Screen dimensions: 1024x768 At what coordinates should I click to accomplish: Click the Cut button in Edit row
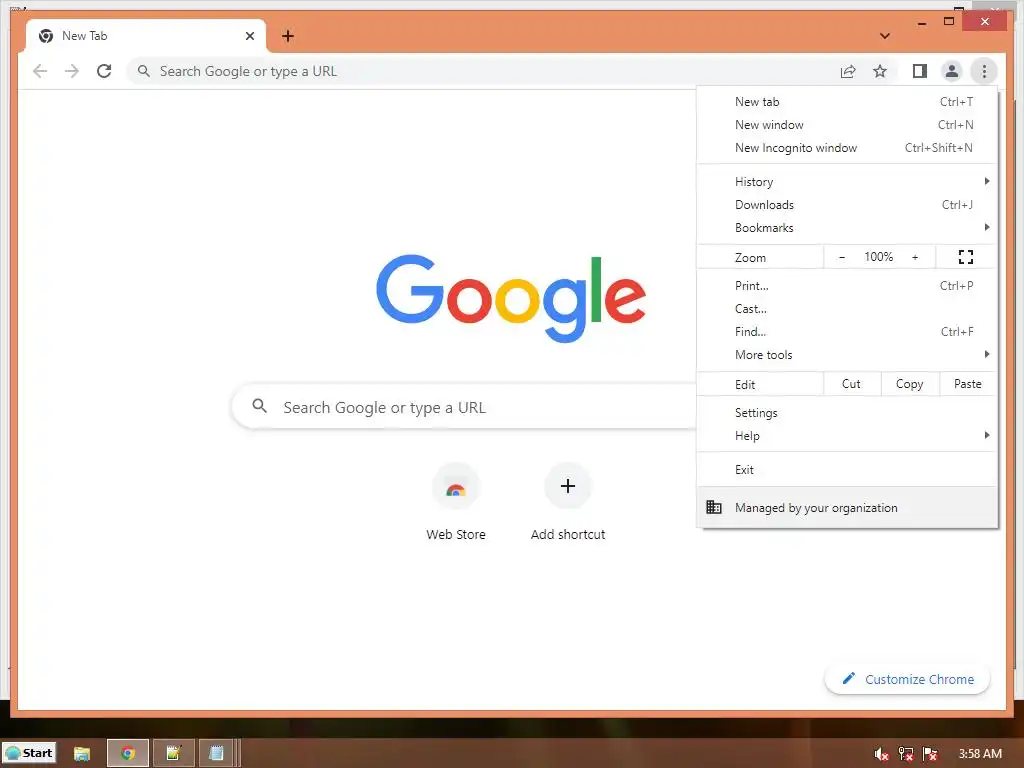click(852, 384)
